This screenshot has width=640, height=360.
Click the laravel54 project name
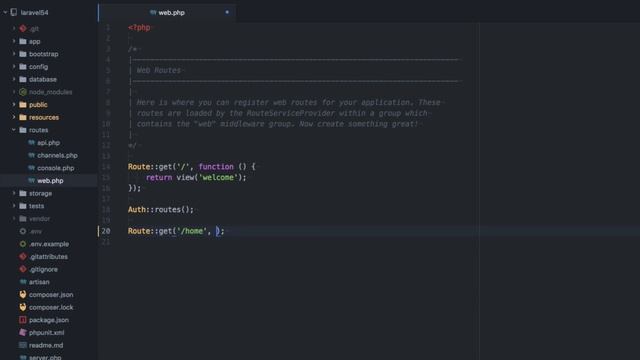[34, 12]
